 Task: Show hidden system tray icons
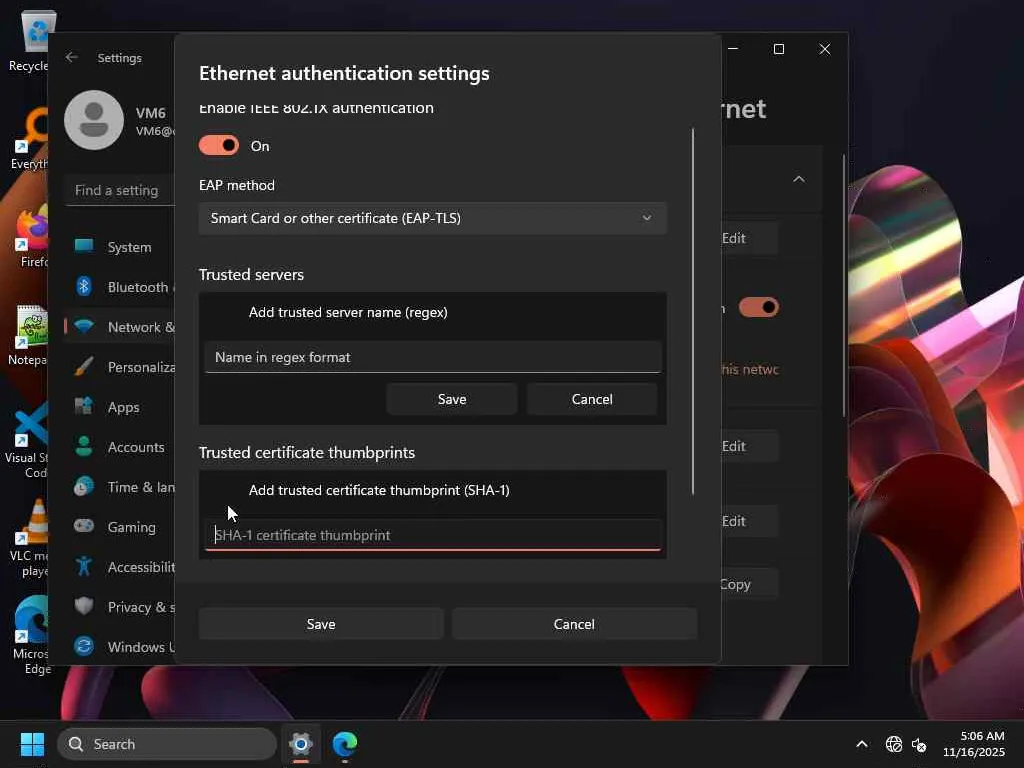pos(861,744)
